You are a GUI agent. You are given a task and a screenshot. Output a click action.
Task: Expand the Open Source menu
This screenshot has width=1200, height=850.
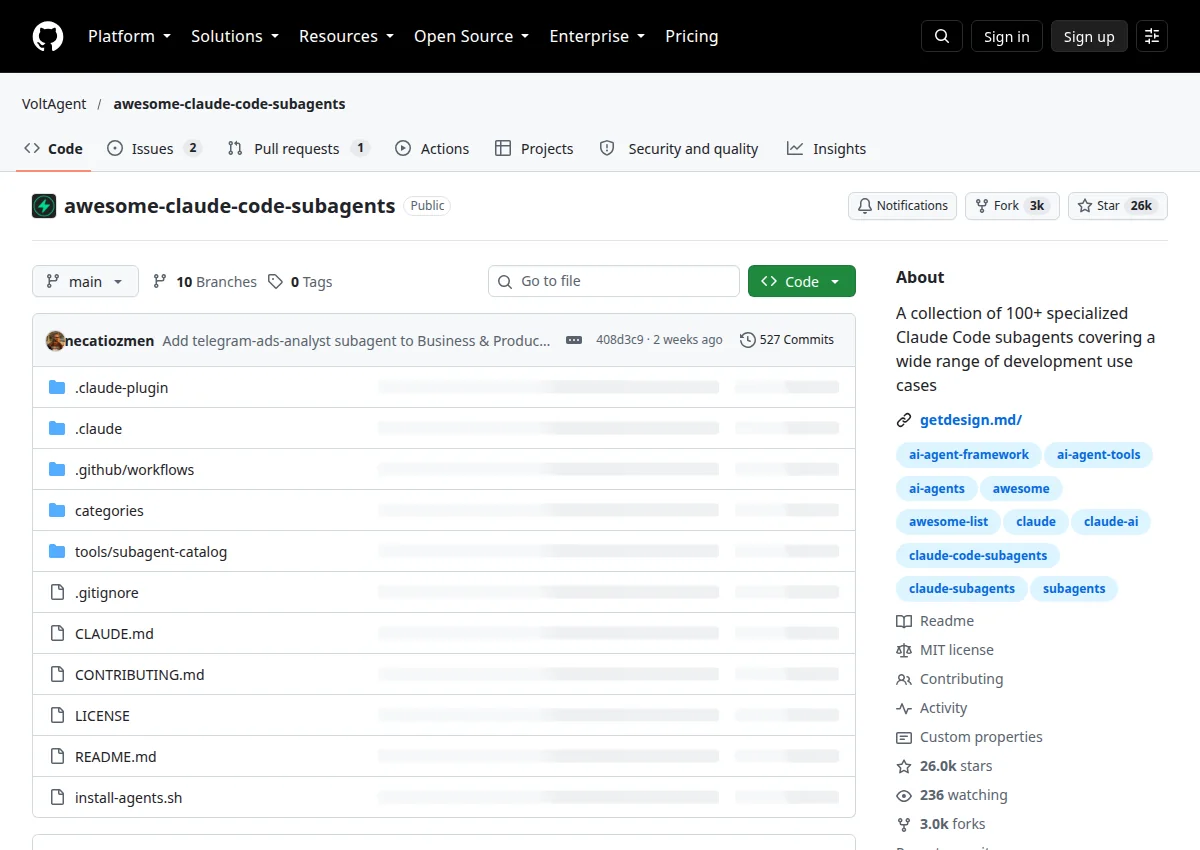[x=471, y=36]
